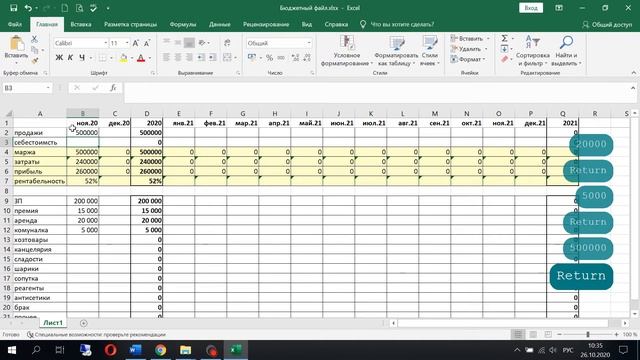This screenshot has width=640, height=360.
Task: Open the font size 11 dropdown
Action: (127, 43)
